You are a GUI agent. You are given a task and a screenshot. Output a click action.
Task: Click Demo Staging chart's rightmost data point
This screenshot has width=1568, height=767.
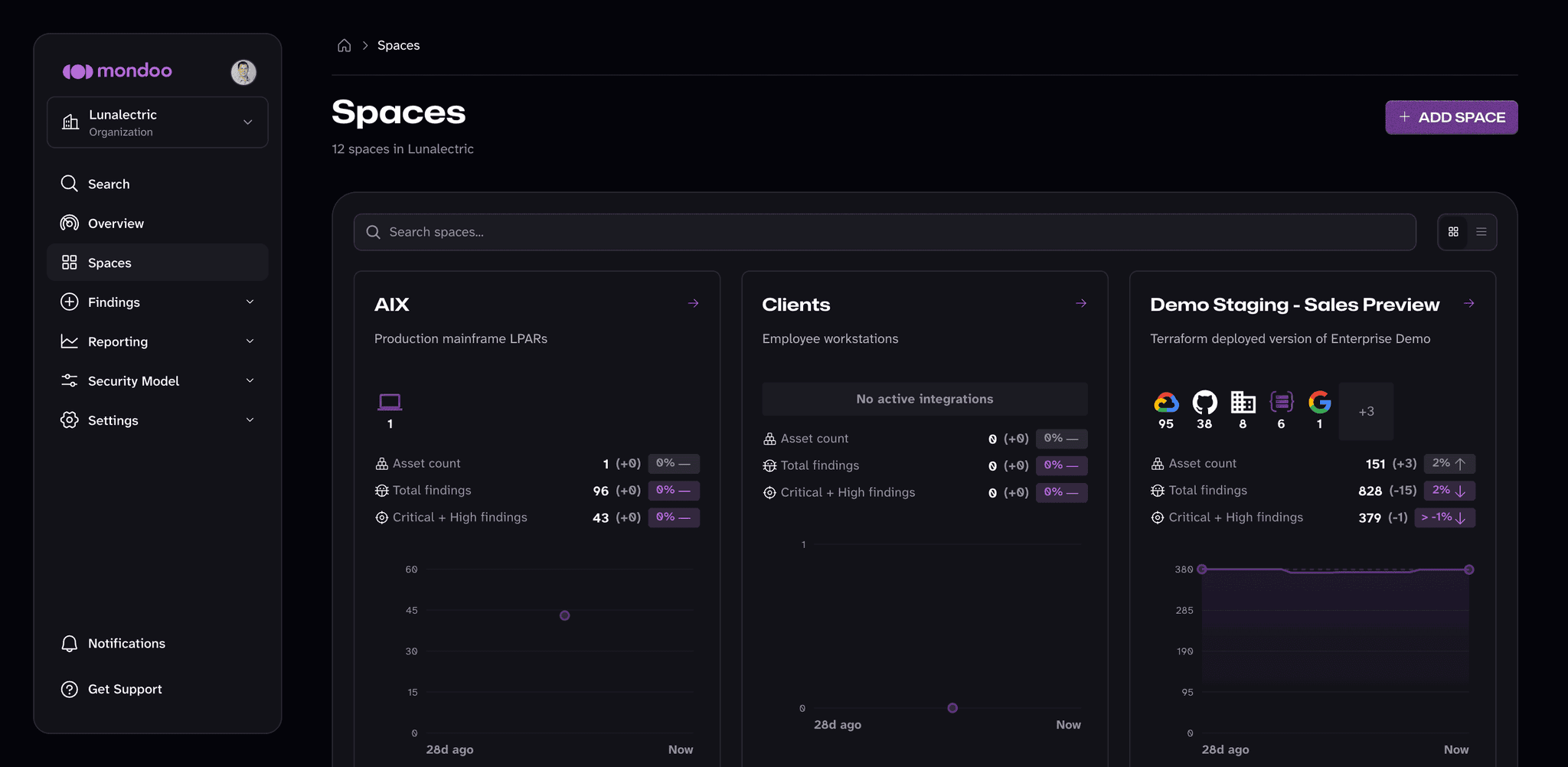[1468, 570]
